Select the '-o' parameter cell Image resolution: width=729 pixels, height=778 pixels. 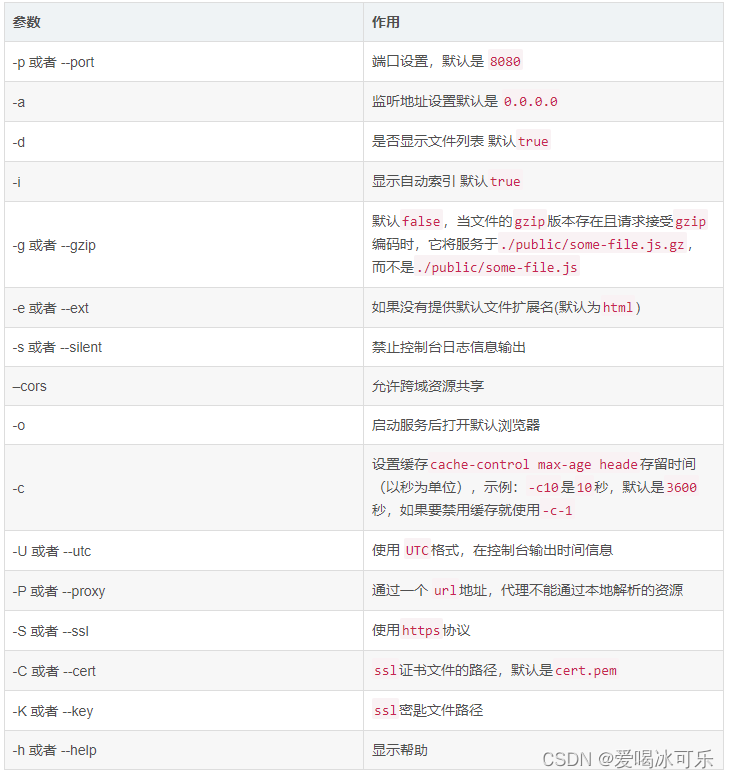pos(184,425)
